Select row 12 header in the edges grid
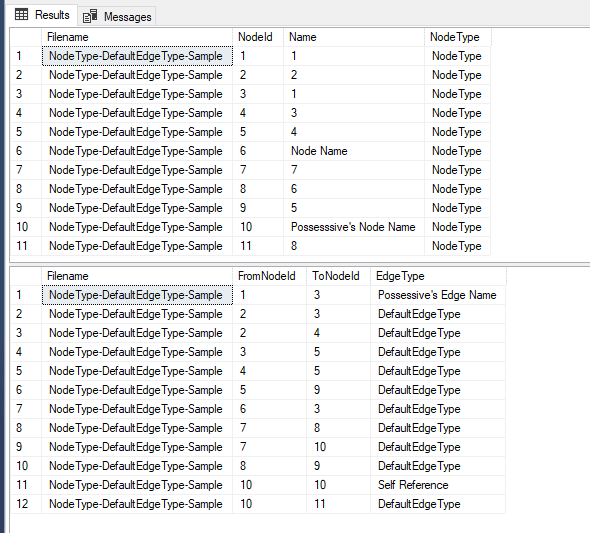590x533 pixels. point(26,504)
